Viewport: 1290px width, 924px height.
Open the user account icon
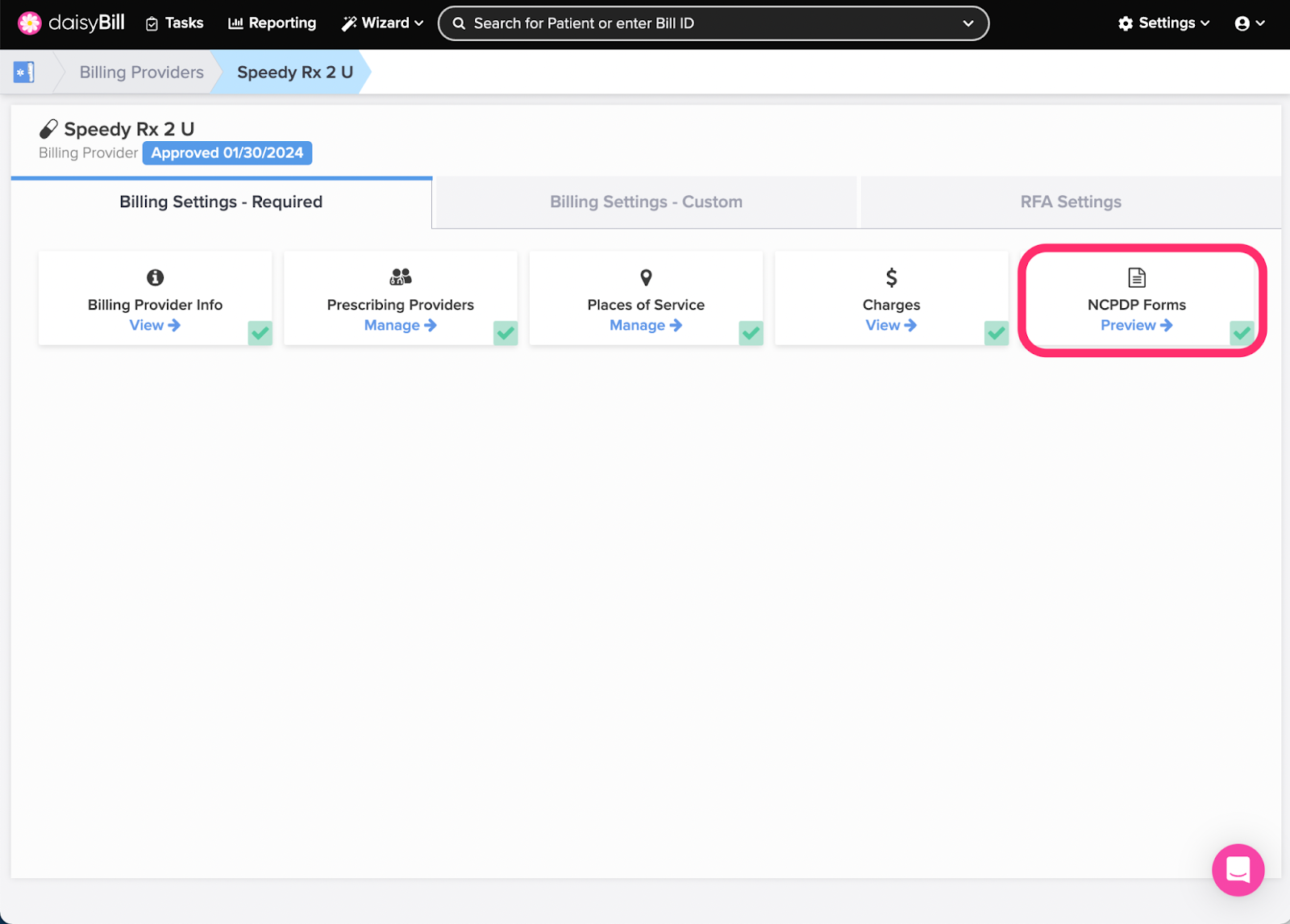(1244, 23)
